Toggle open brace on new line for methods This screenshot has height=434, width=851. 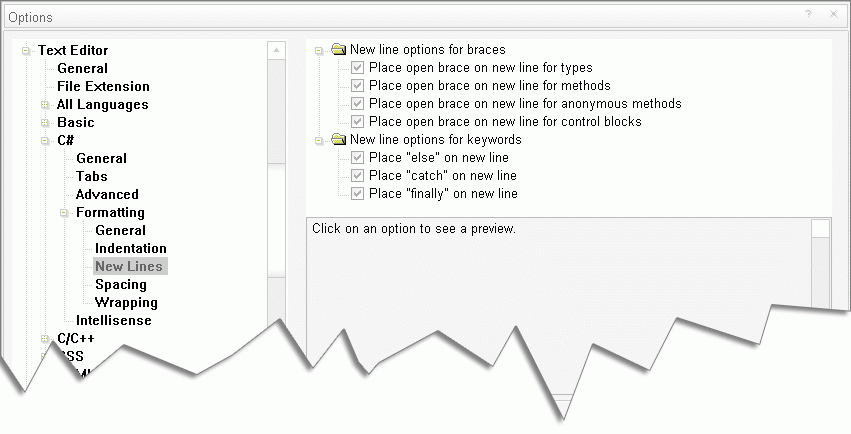(358, 86)
